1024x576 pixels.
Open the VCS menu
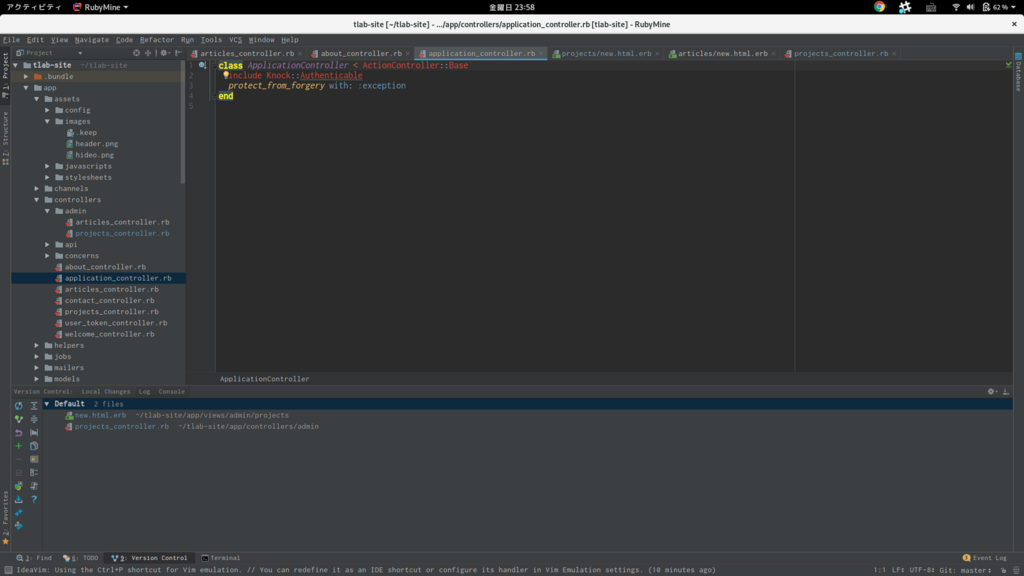(x=235, y=40)
